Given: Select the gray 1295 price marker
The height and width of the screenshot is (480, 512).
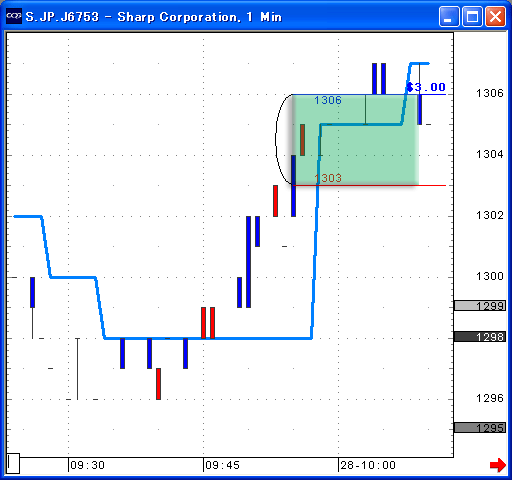Looking at the screenshot, I should (480, 428).
